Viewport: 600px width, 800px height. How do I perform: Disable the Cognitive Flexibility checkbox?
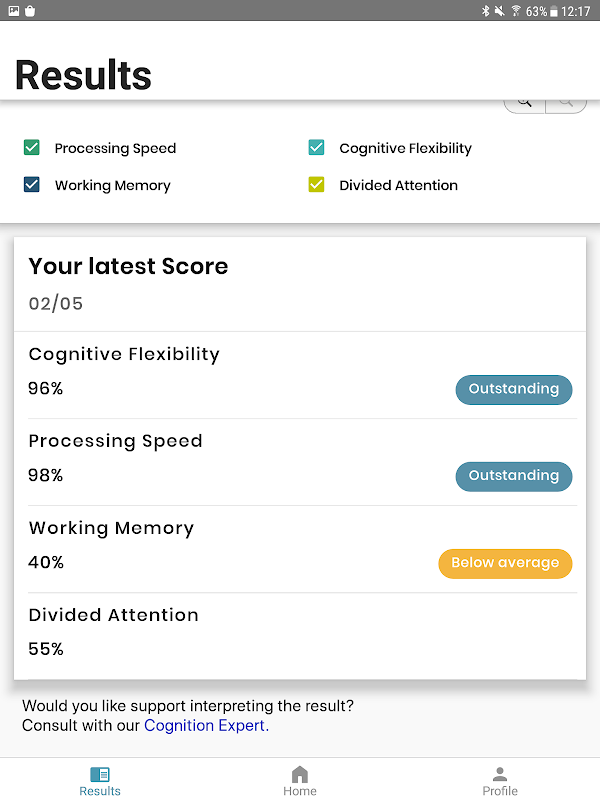point(317,148)
